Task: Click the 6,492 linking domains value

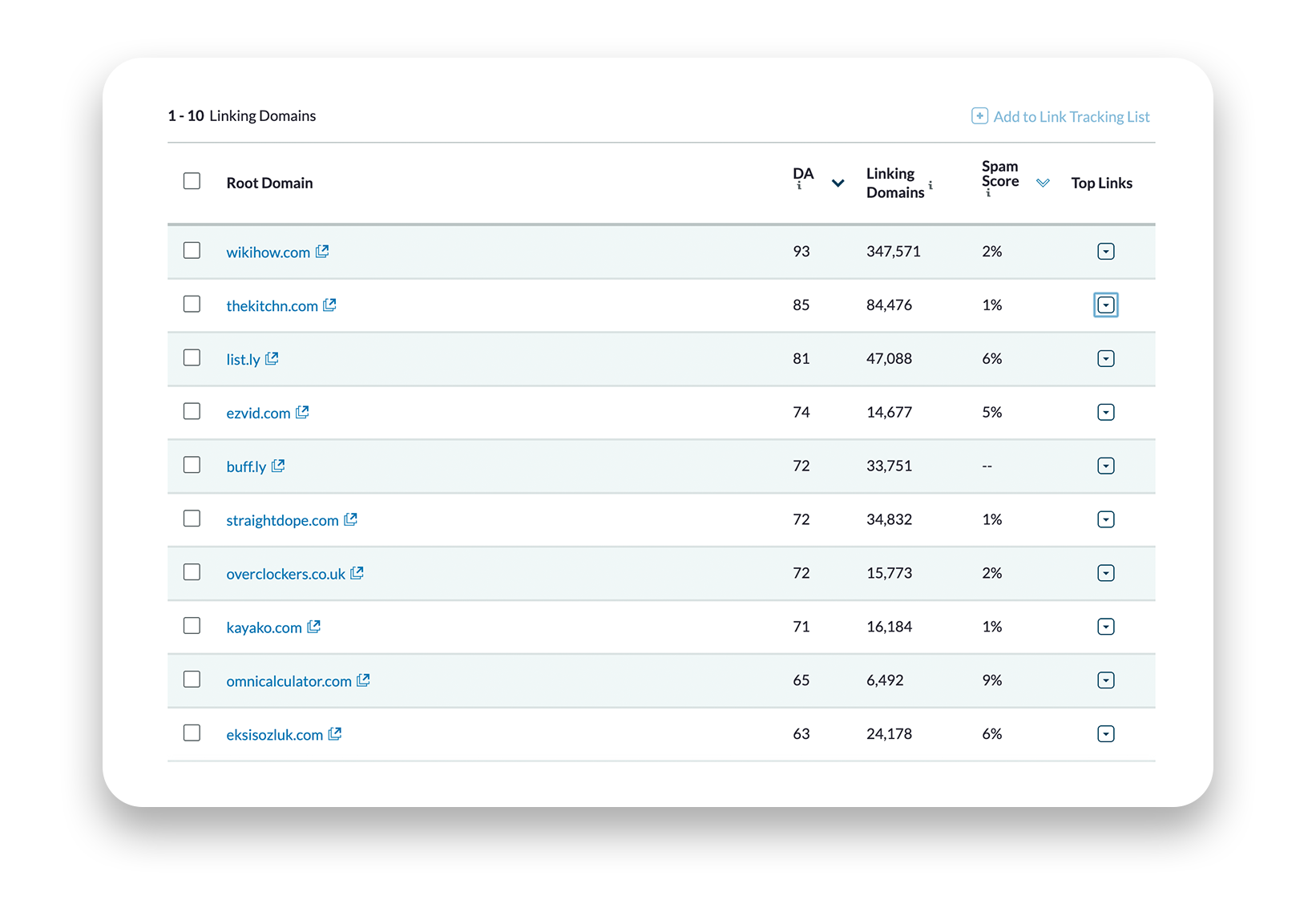Action: pos(885,680)
